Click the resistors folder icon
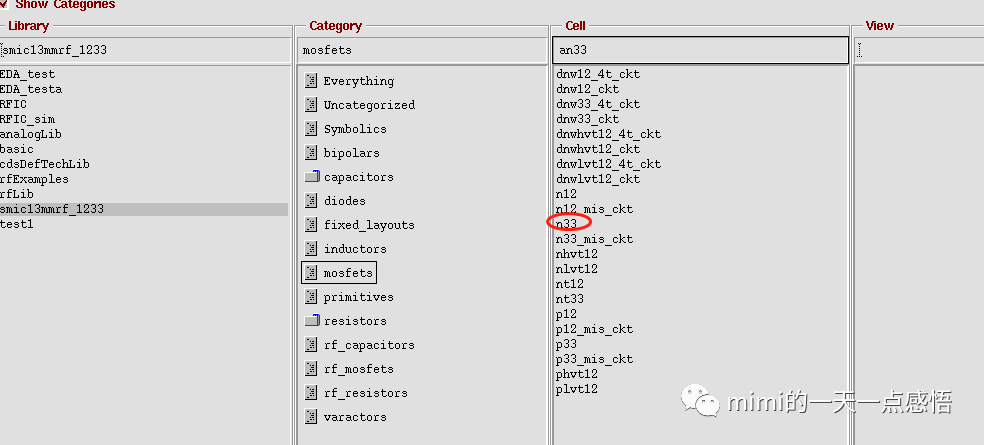The image size is (984, 445). click(x=313, y=321)
